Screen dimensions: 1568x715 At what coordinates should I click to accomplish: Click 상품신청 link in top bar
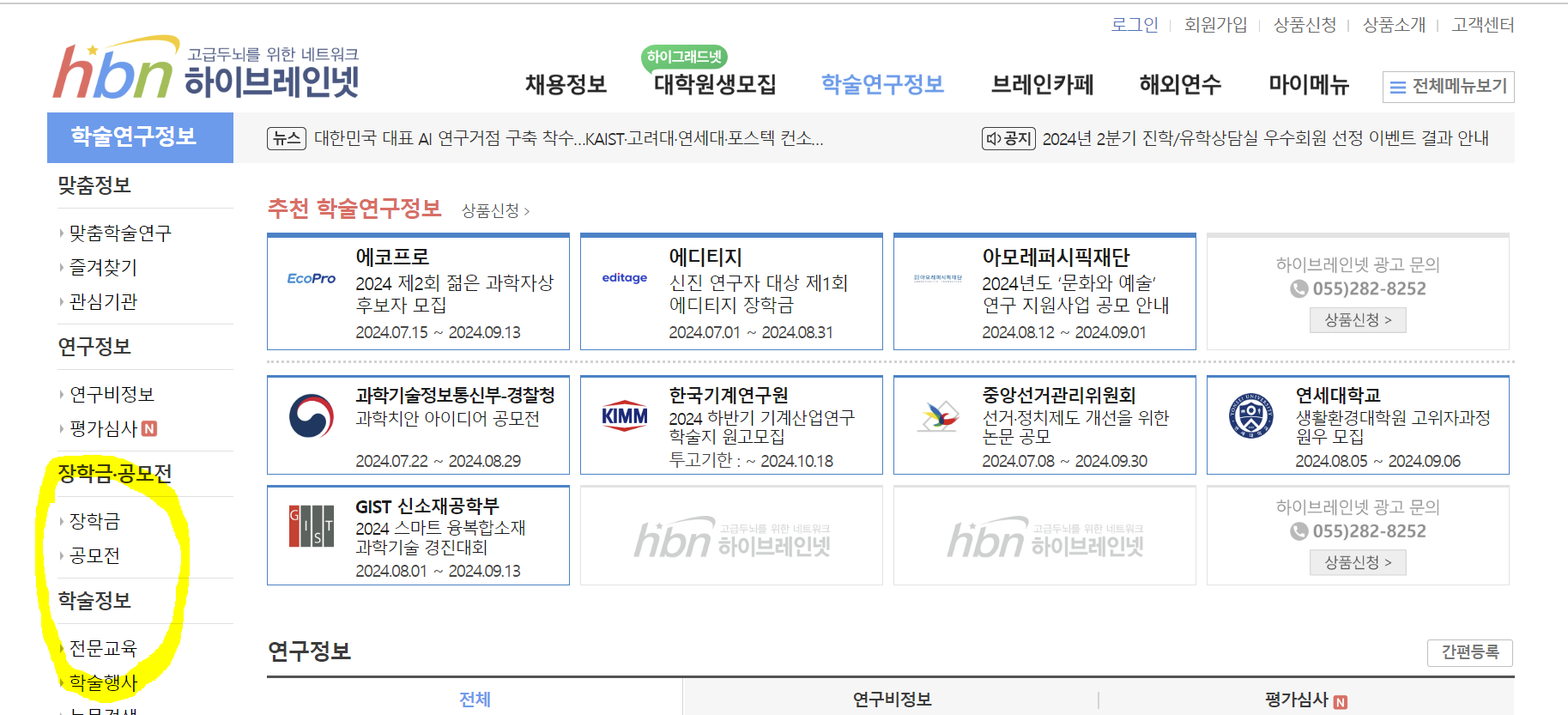click(x=1305, y=25)
